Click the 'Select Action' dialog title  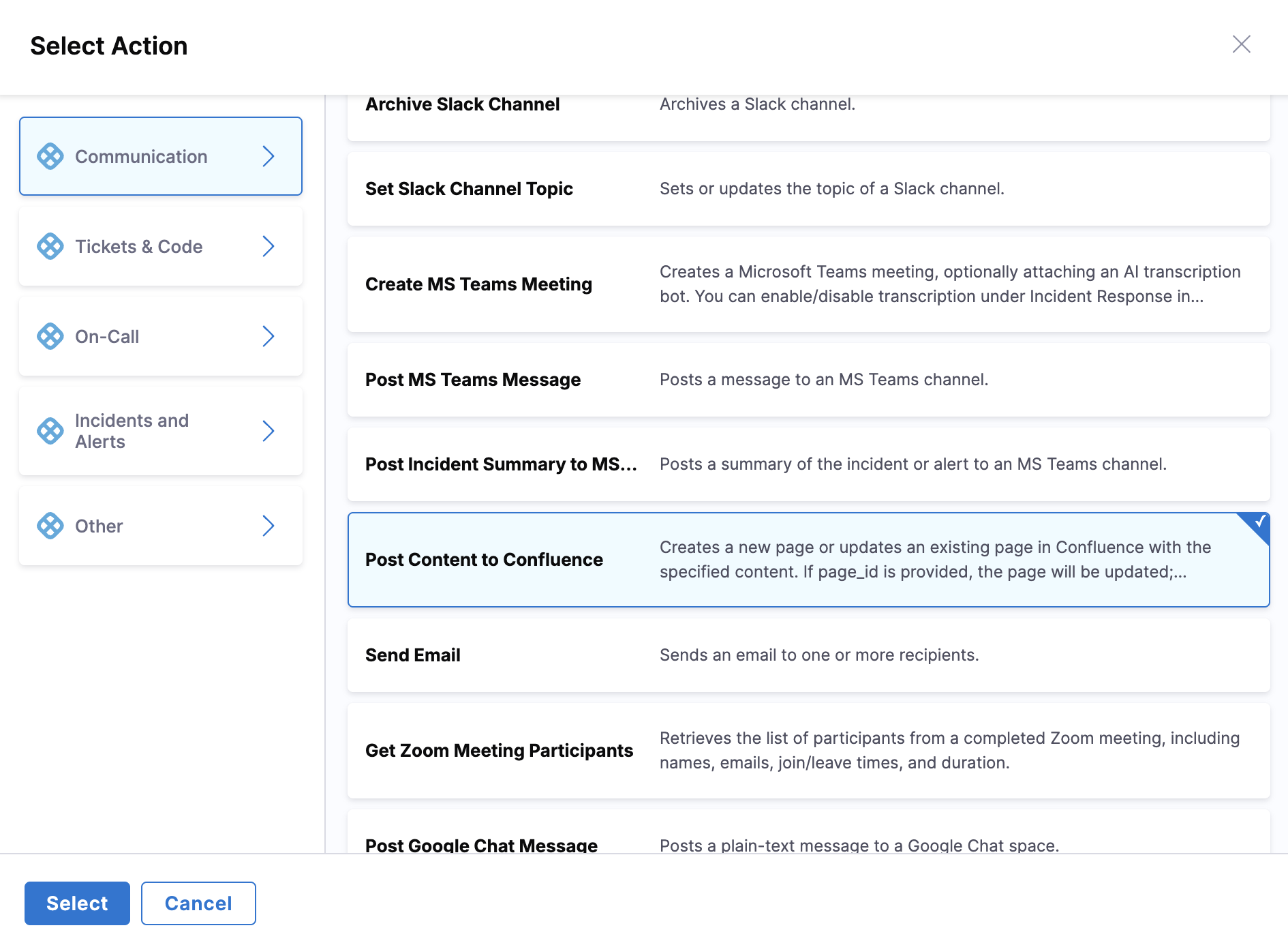click(109, 46)
